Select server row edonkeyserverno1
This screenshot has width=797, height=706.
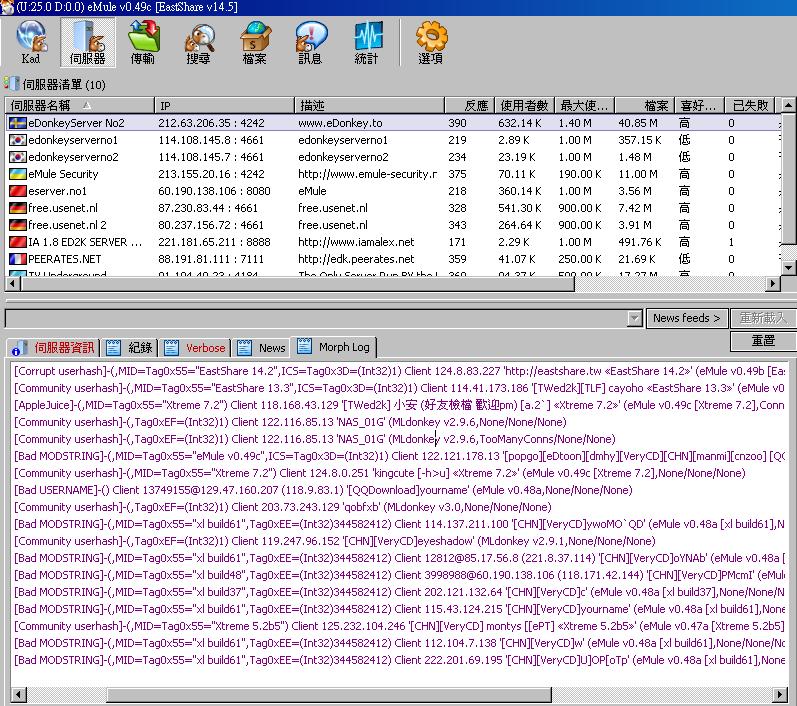tap(393, 140)
